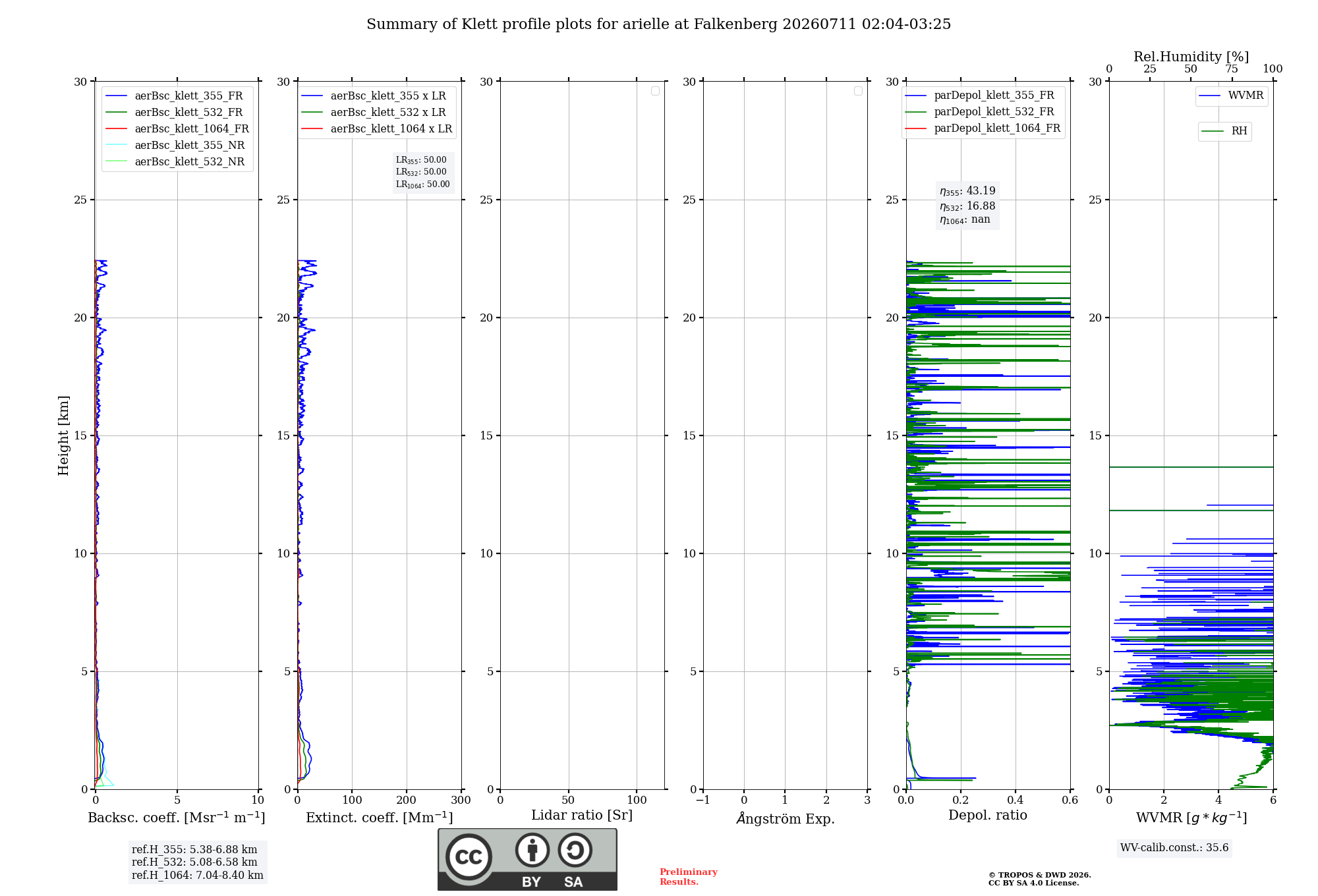Viewport: 1318px width, 896px height.
Task: Click the aerBsc_klett_1064 x LR legend entry
Action: 377,129
